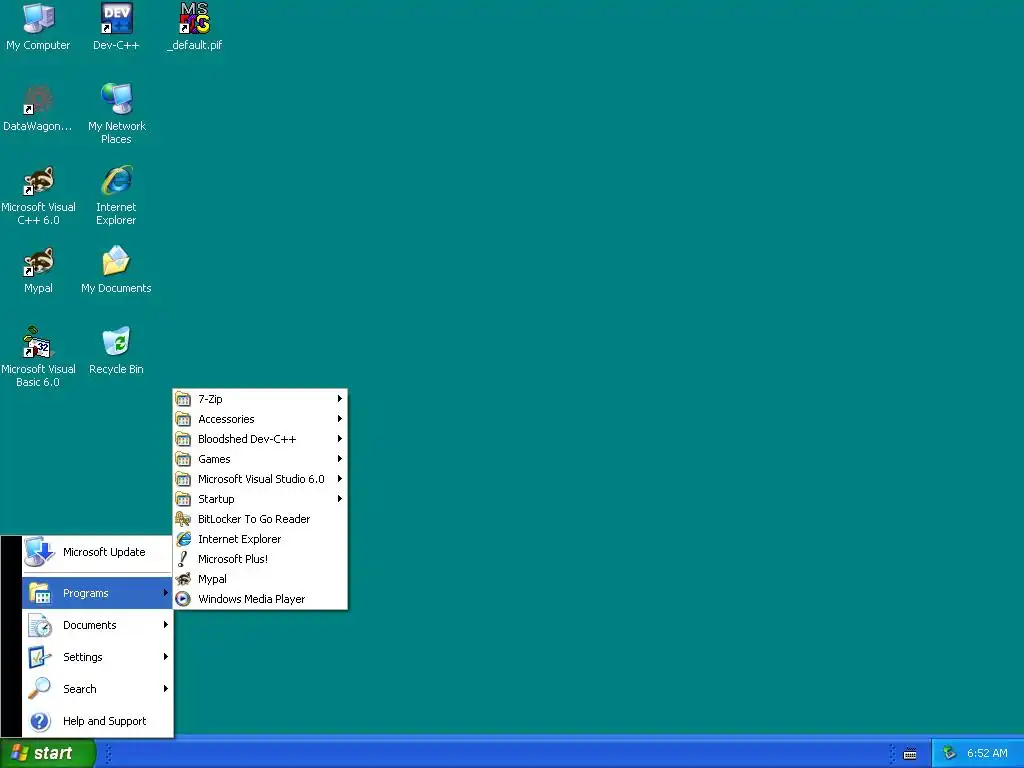Click the Internet Explorer icon in Programs submenu
The image size is (1024, 768).
[x=184, y=539]
